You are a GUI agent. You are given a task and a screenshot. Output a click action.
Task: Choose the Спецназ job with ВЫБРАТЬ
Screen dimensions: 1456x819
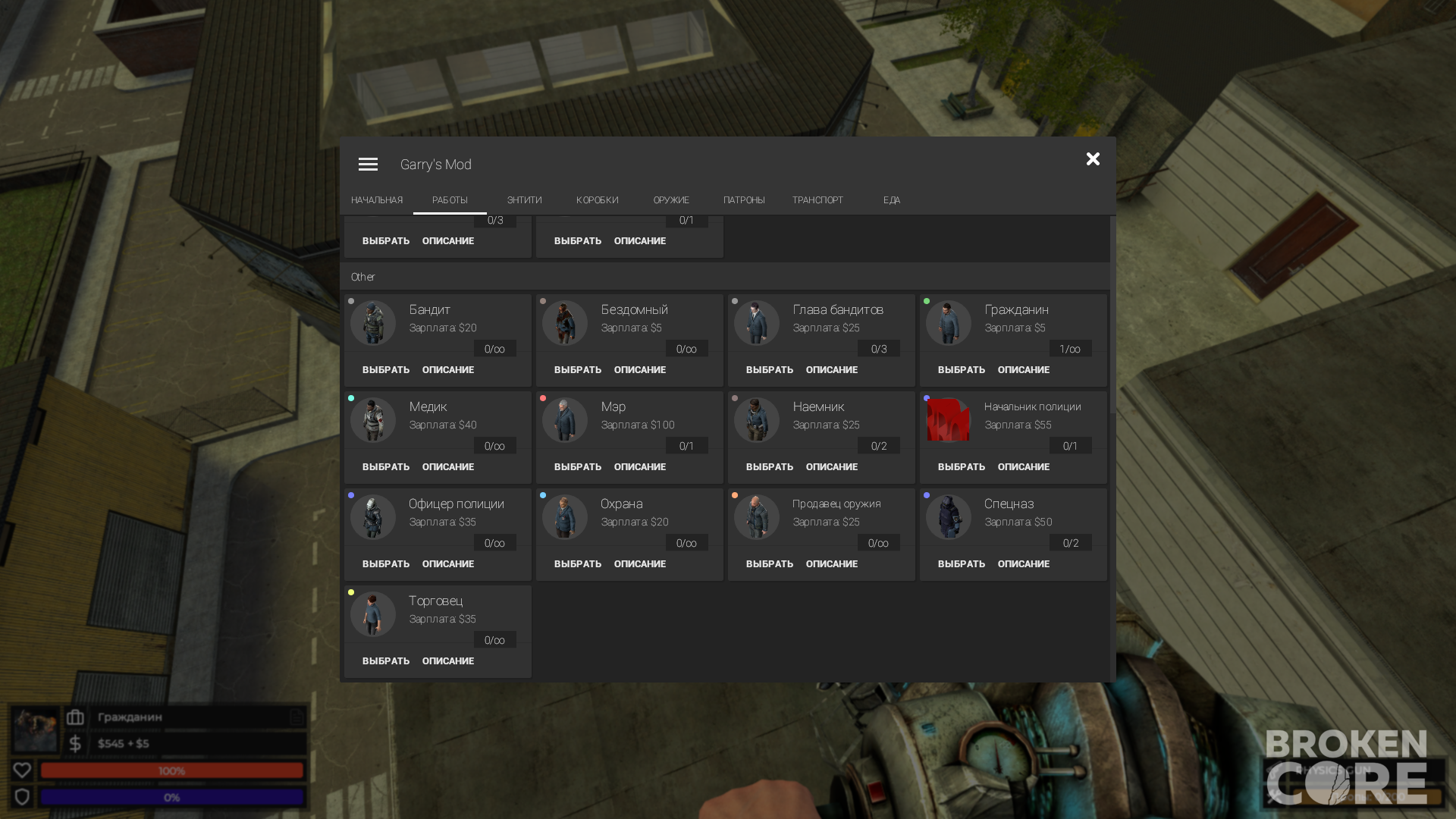coord(962,564)
